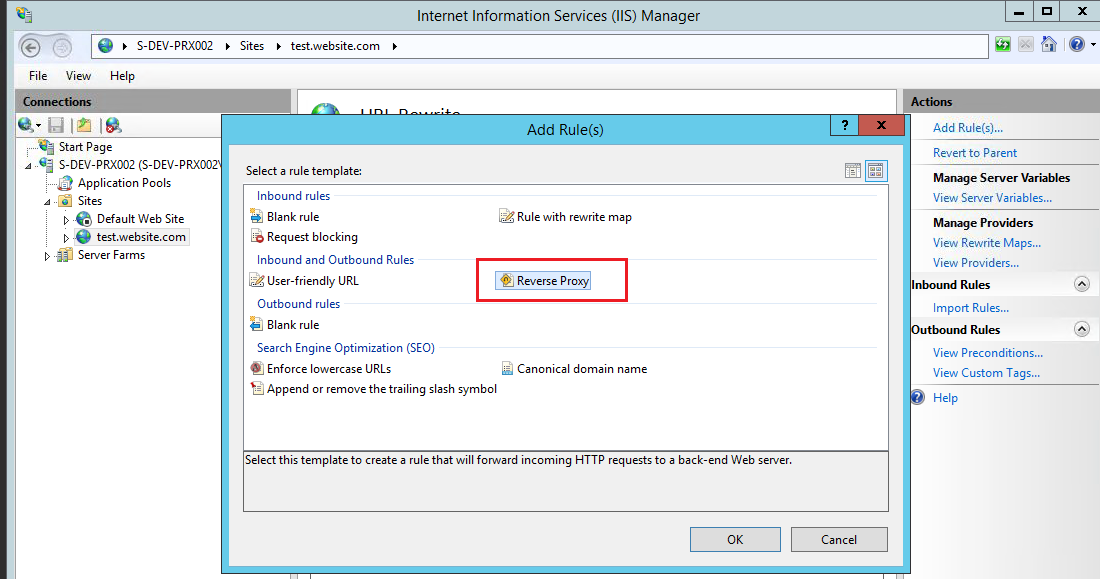Cancel the Add Rule(s) dialog
The width and height of the screenshot is (1100, 579).
point(839,539)
